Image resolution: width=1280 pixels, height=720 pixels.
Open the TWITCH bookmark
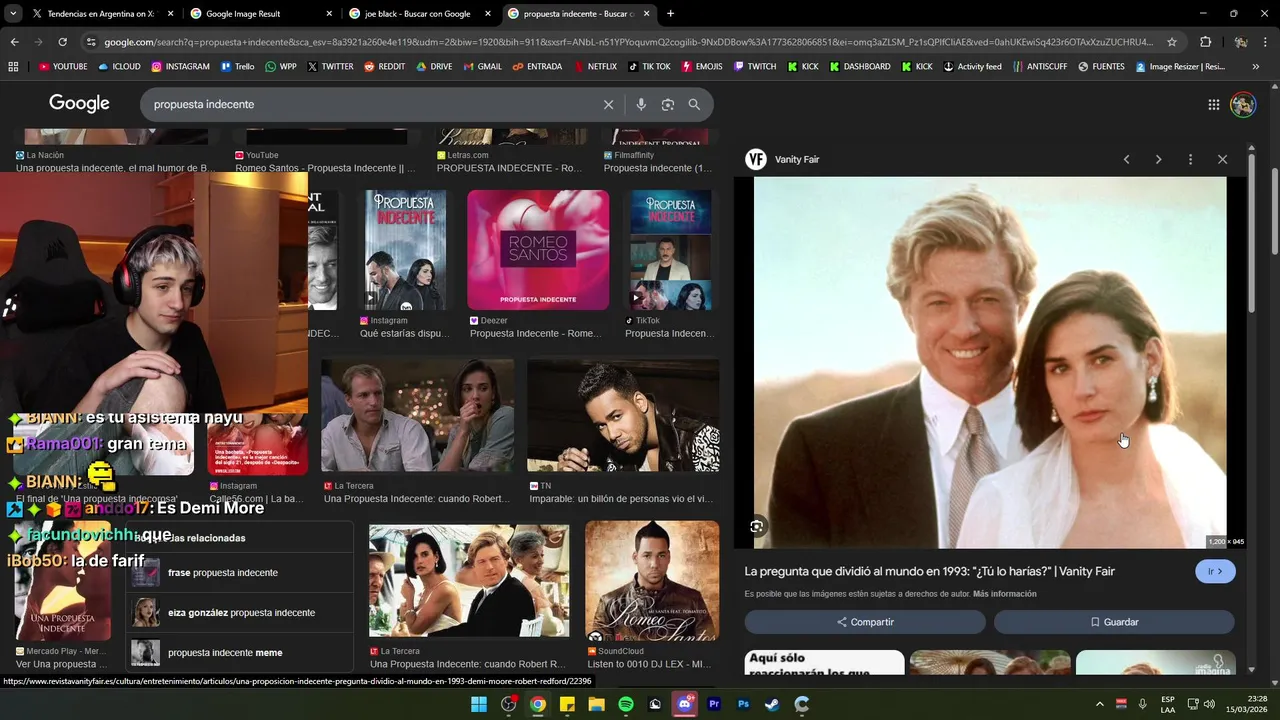point(754,67)
